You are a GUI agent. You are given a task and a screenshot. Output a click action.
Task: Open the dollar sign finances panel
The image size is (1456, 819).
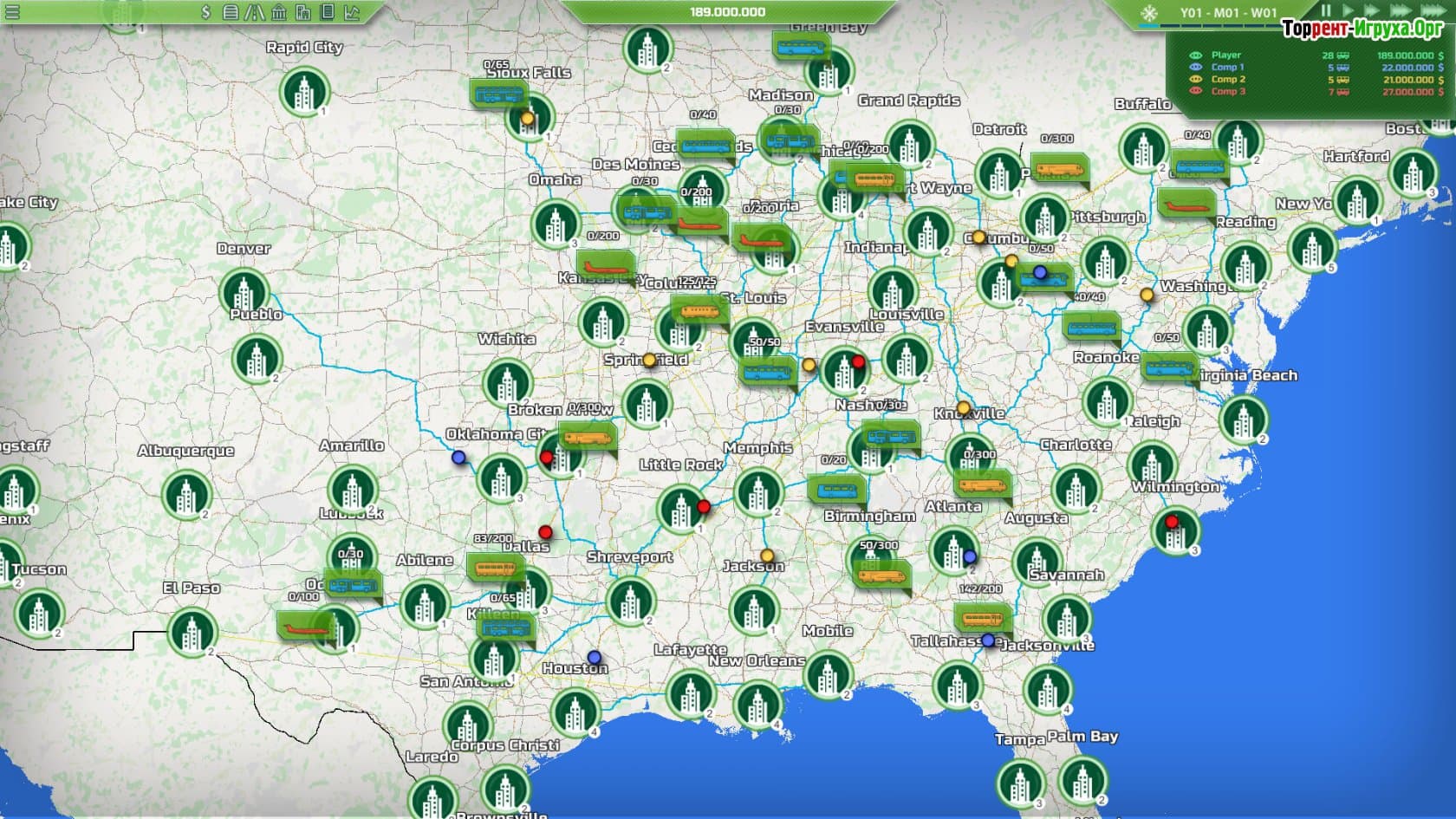coord(205,12)
